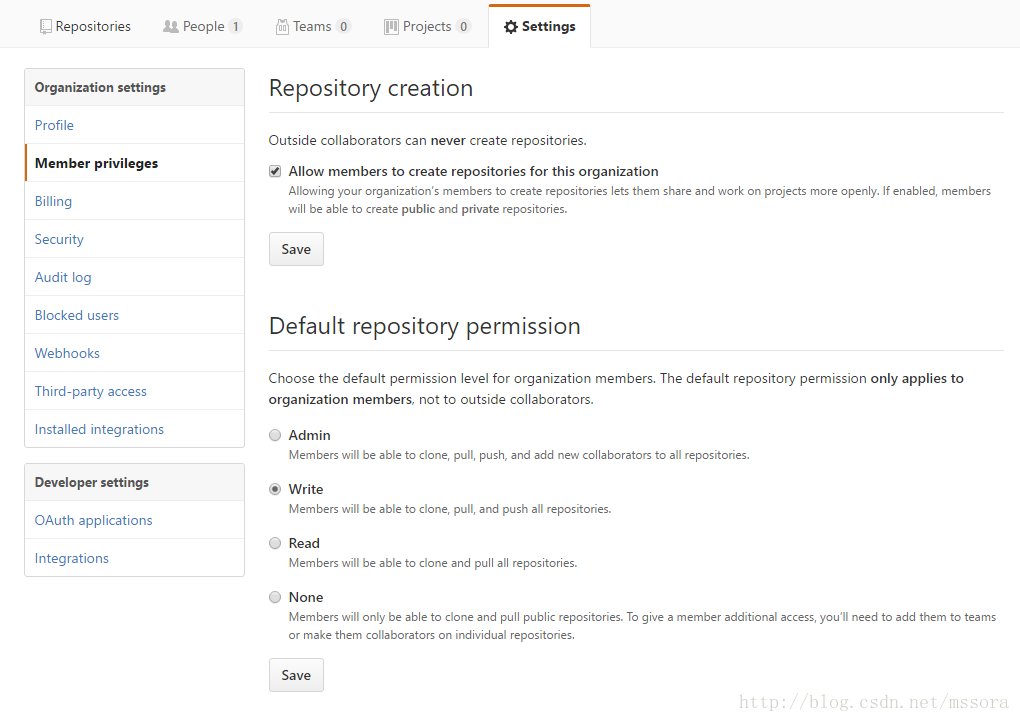Open the Member privileges section
The width and height of the screenshot is (1020, 722).
96,162
